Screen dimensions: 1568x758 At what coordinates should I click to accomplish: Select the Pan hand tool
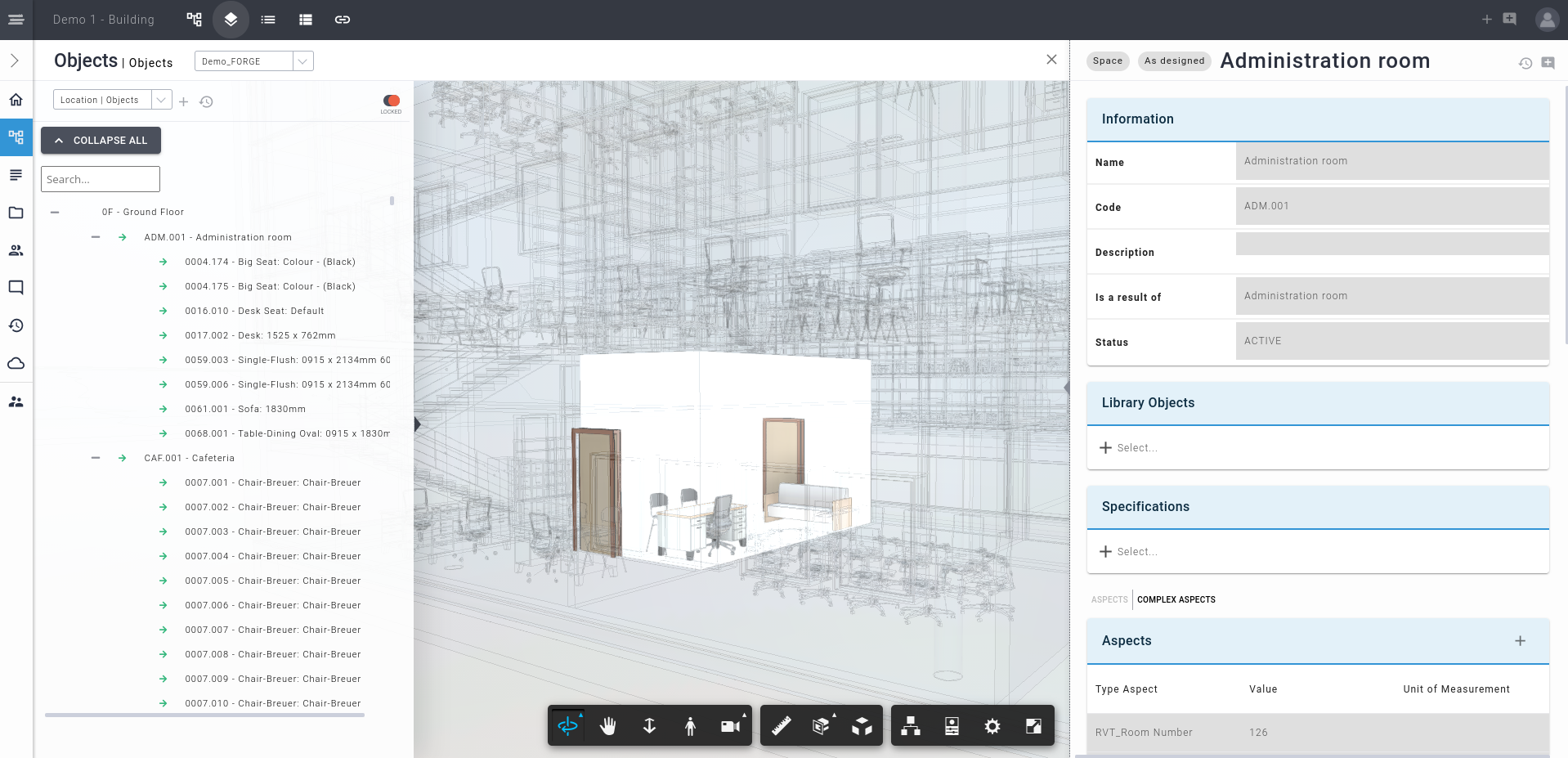click(x=608, y=725)
